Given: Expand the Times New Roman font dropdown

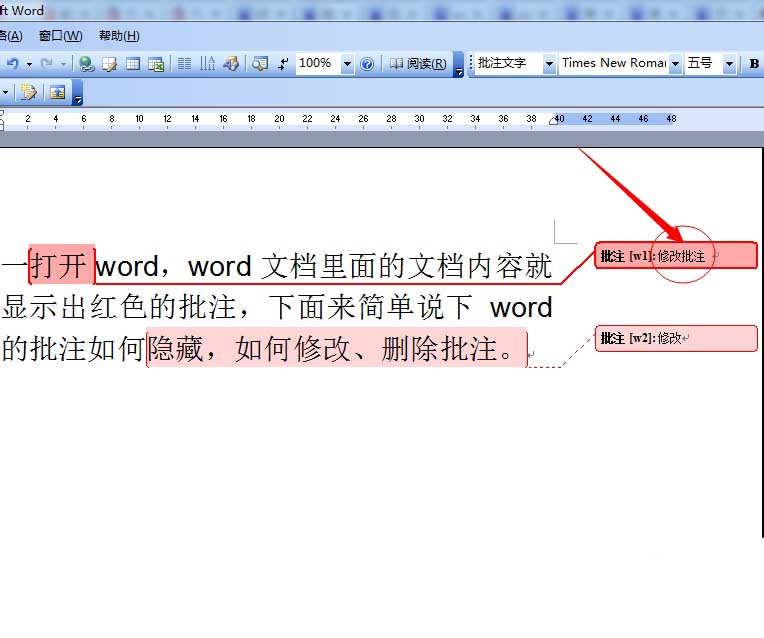Looking at the screenshot, I should pyautogui.click(x=675, y=64).
